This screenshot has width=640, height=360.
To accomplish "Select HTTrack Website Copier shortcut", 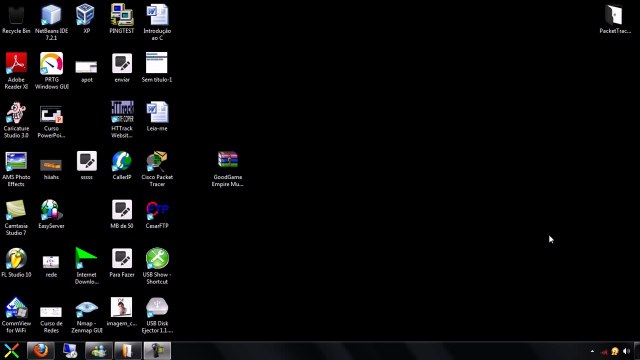I will (122, 120).
